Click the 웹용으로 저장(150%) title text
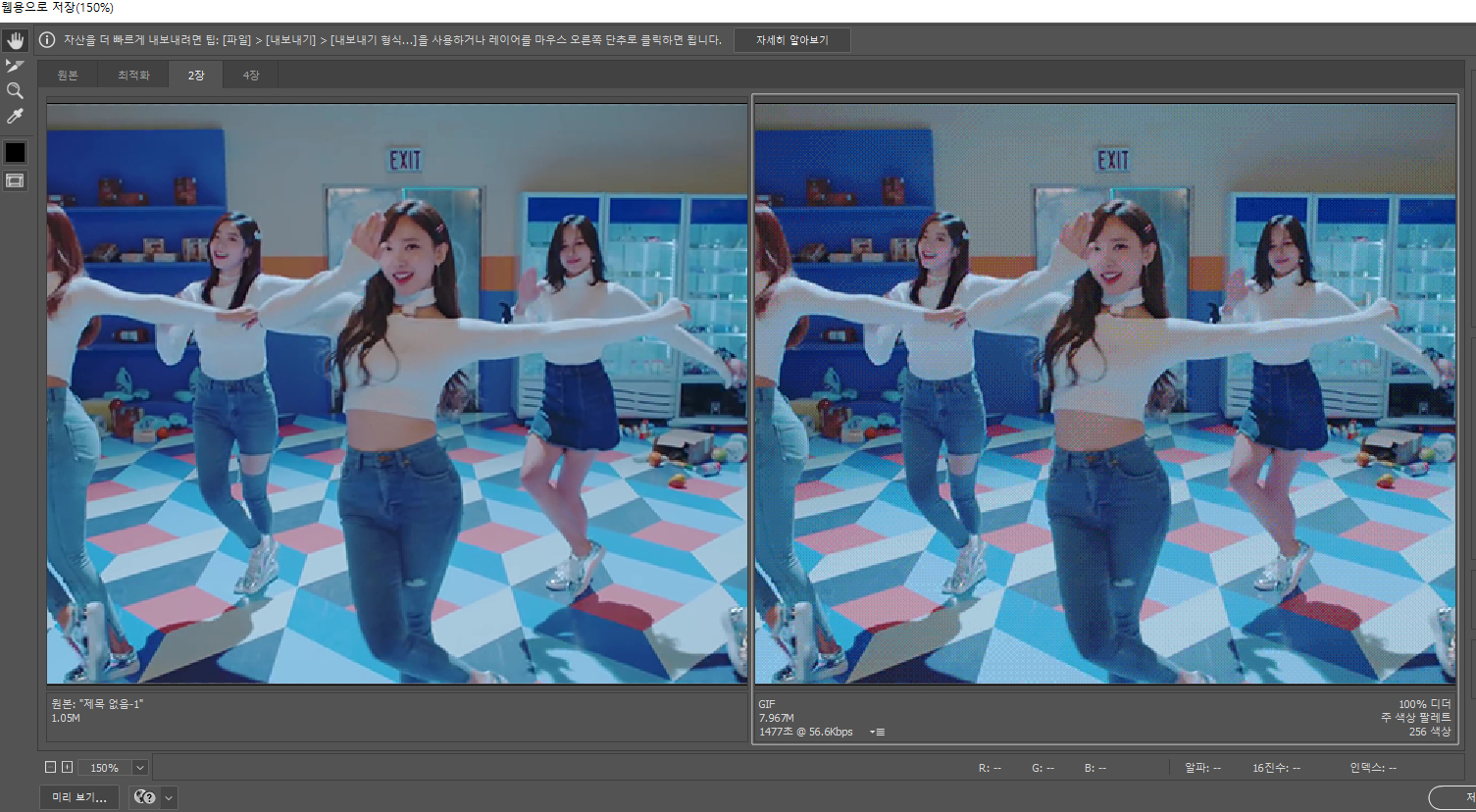 point(58,8)
